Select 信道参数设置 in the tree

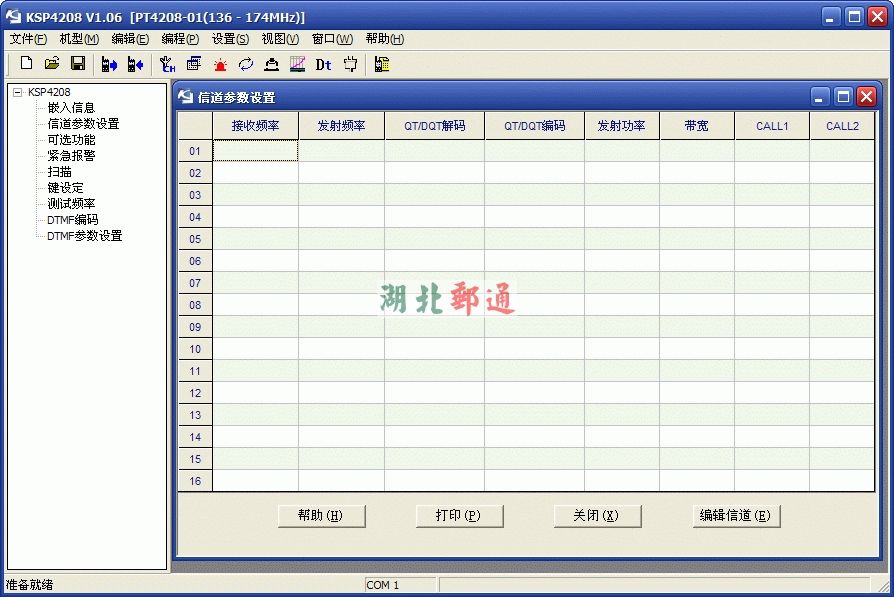coord(83,124)
